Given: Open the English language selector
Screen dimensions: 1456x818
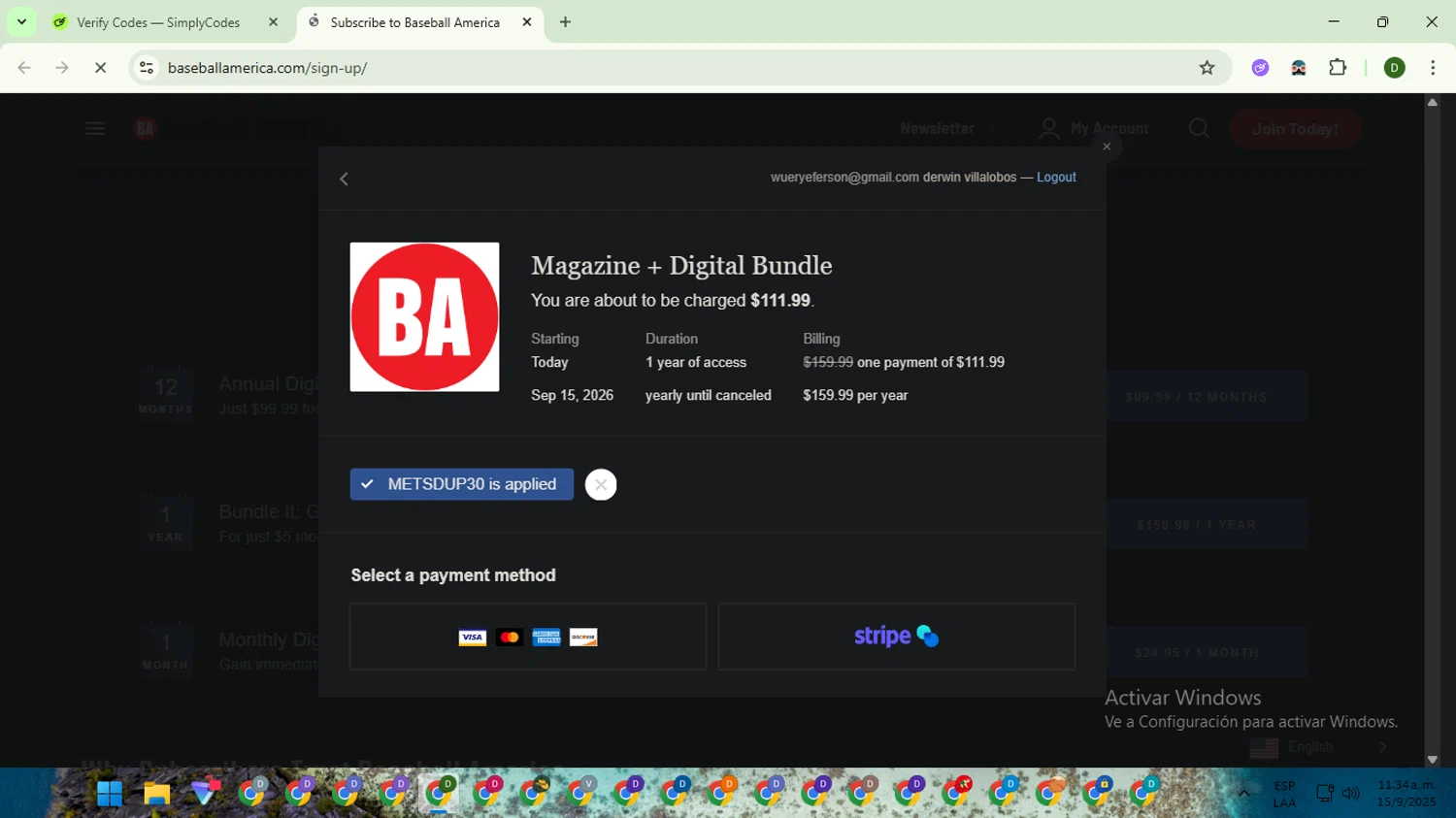Looking at the screenshot, I should (x=1318, y=747).
